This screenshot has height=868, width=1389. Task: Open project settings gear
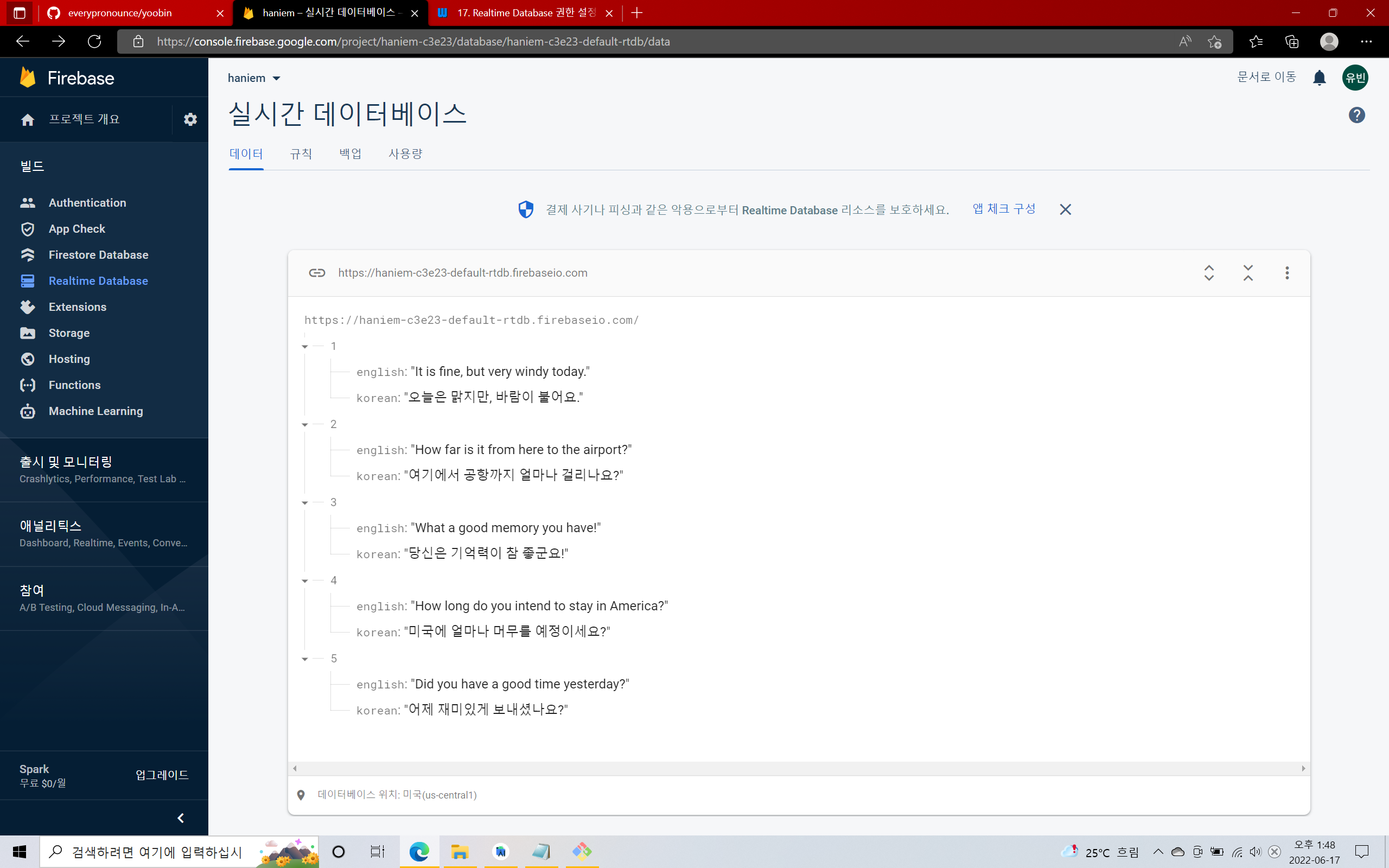190,119
